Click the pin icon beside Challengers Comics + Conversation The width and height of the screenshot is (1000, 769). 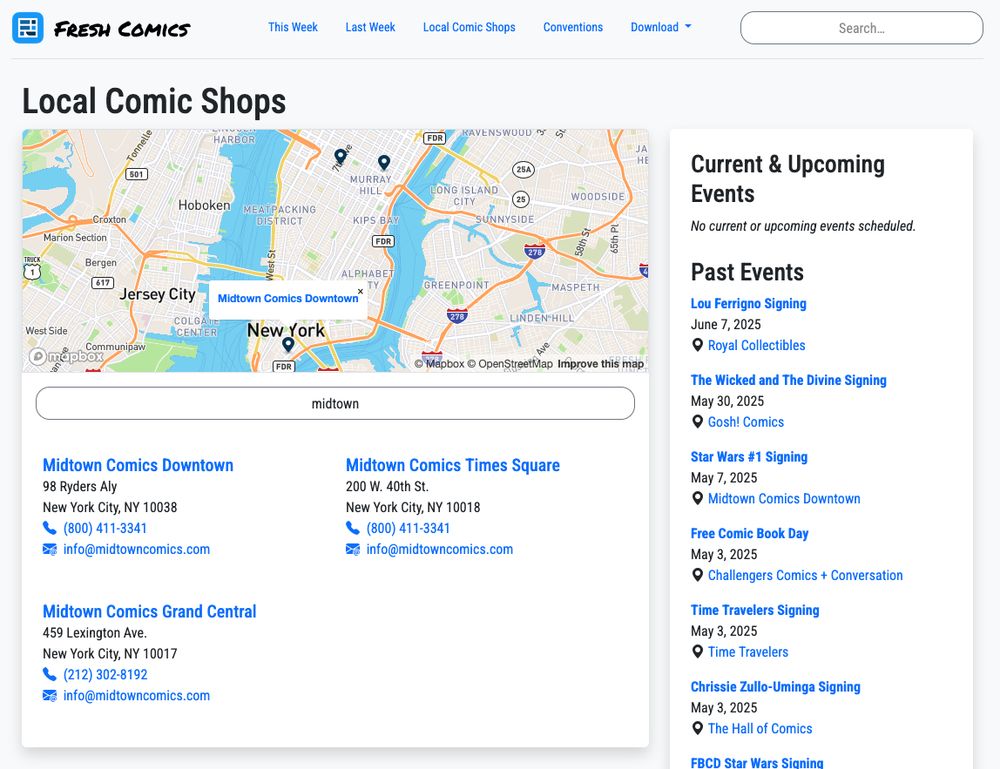tap(698, 575)
